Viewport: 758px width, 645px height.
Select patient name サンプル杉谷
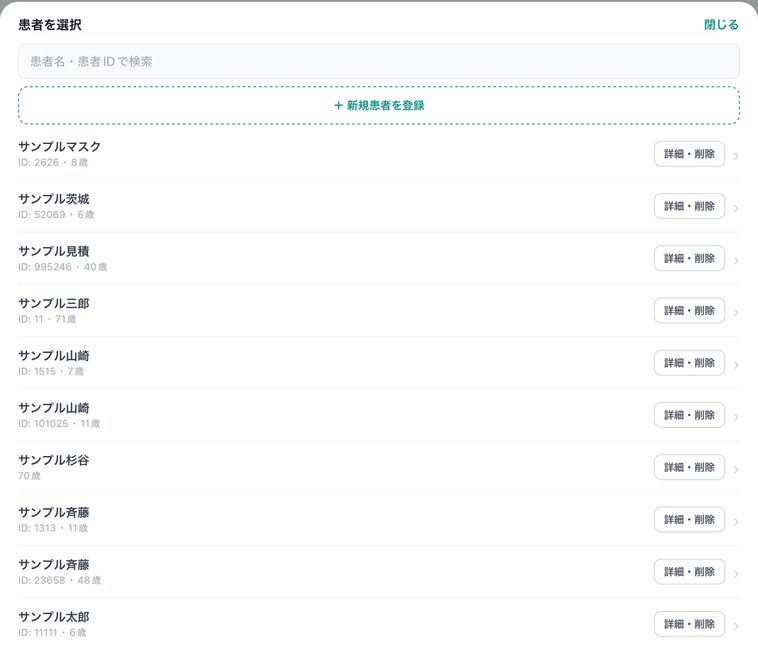coord(54,460)
